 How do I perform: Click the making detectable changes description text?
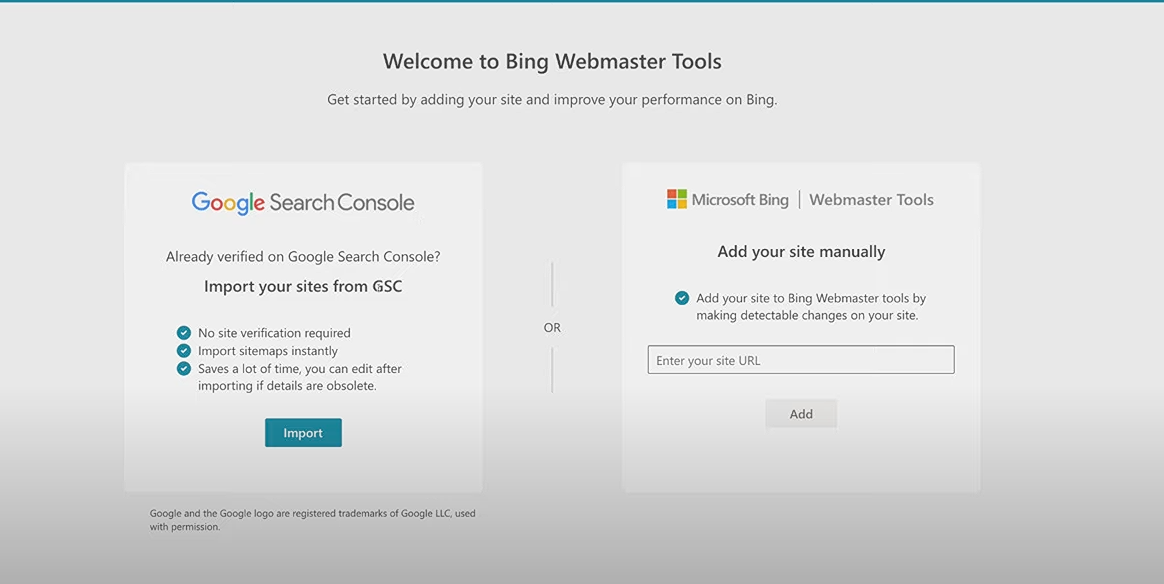point(807,315)
